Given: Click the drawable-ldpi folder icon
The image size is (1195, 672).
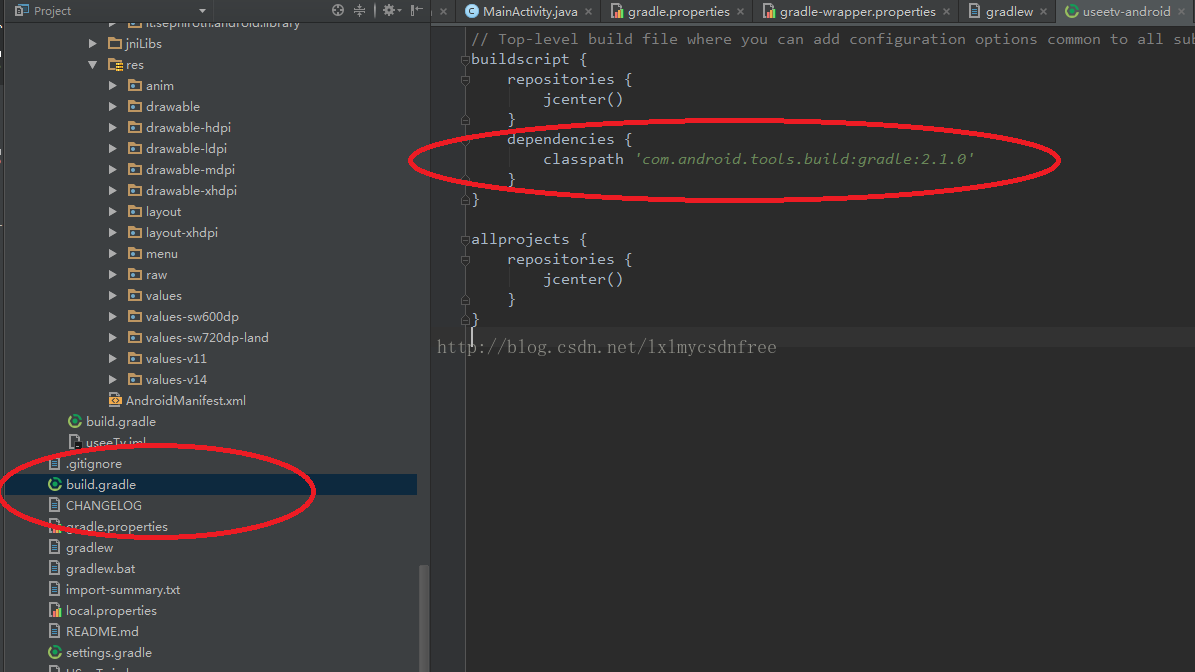Looking at the screenshot, I should pos(135,148).
